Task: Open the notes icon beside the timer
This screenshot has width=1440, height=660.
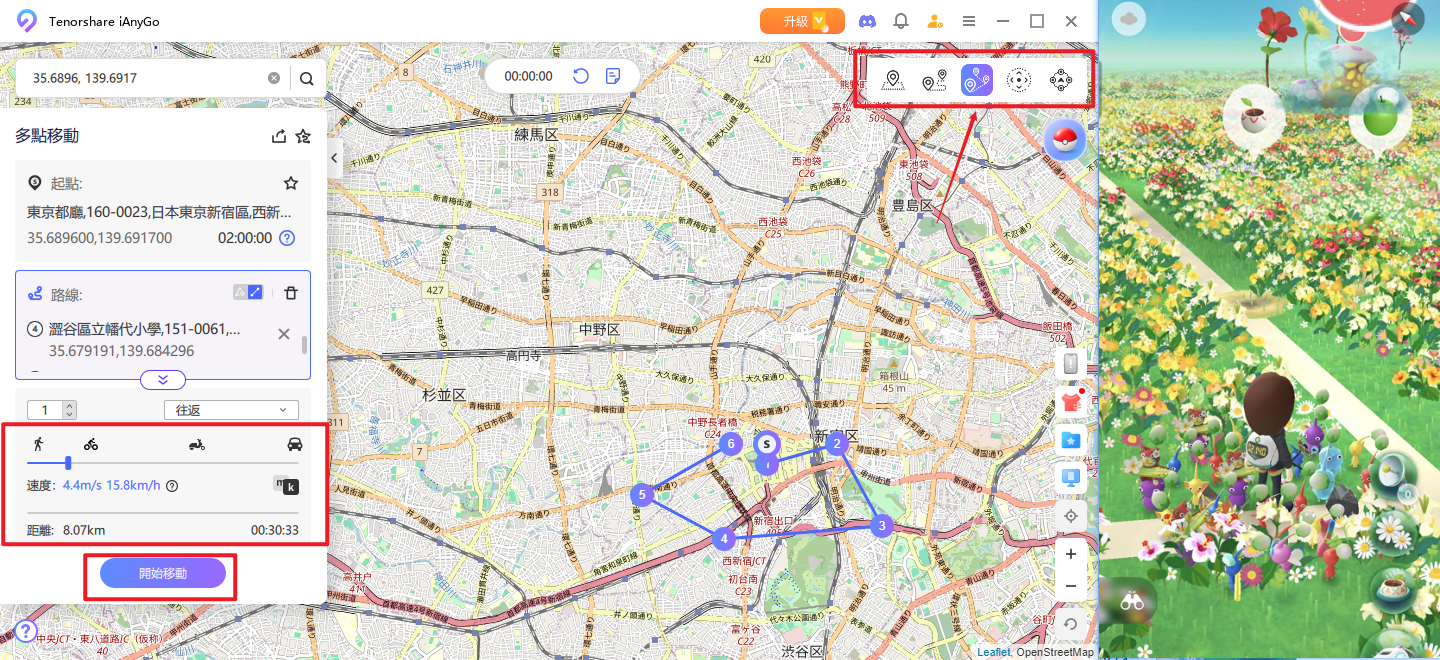Action: pyautogui.click(x=613, y=76)
